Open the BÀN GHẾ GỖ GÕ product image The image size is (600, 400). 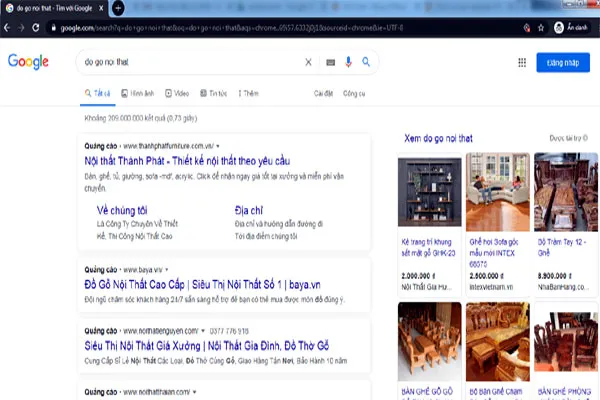430,341
